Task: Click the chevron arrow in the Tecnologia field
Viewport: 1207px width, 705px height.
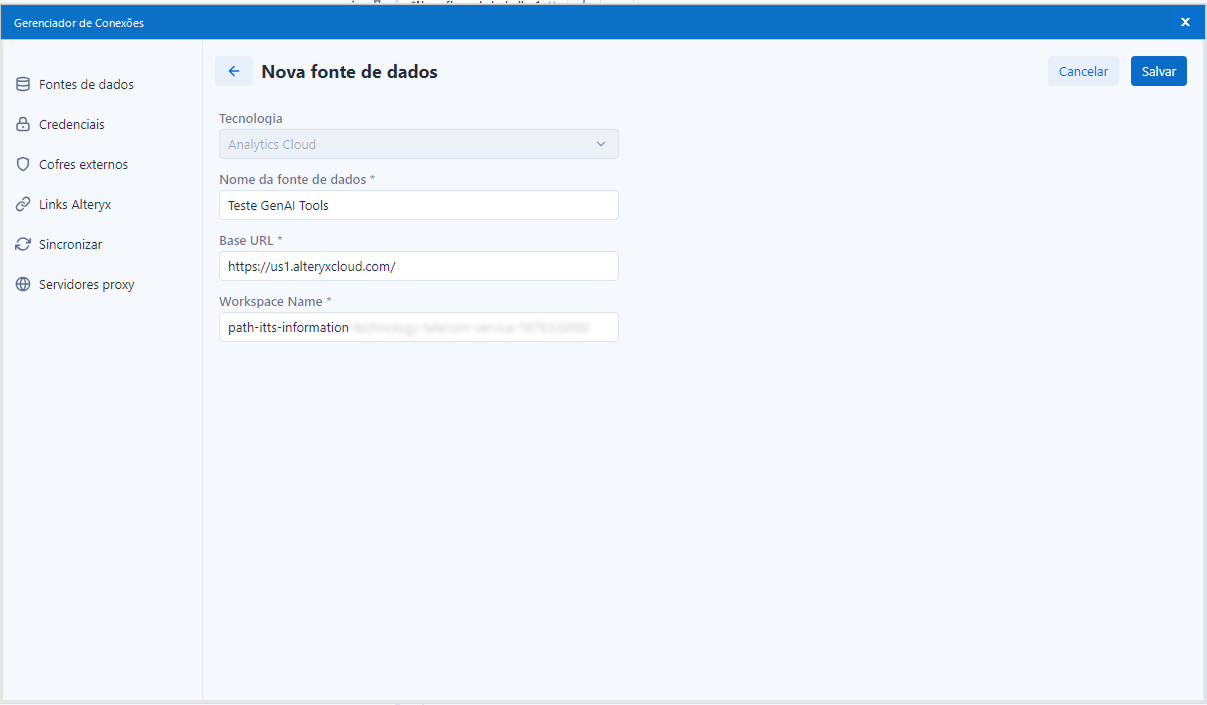Action: (x=601, y=144)
